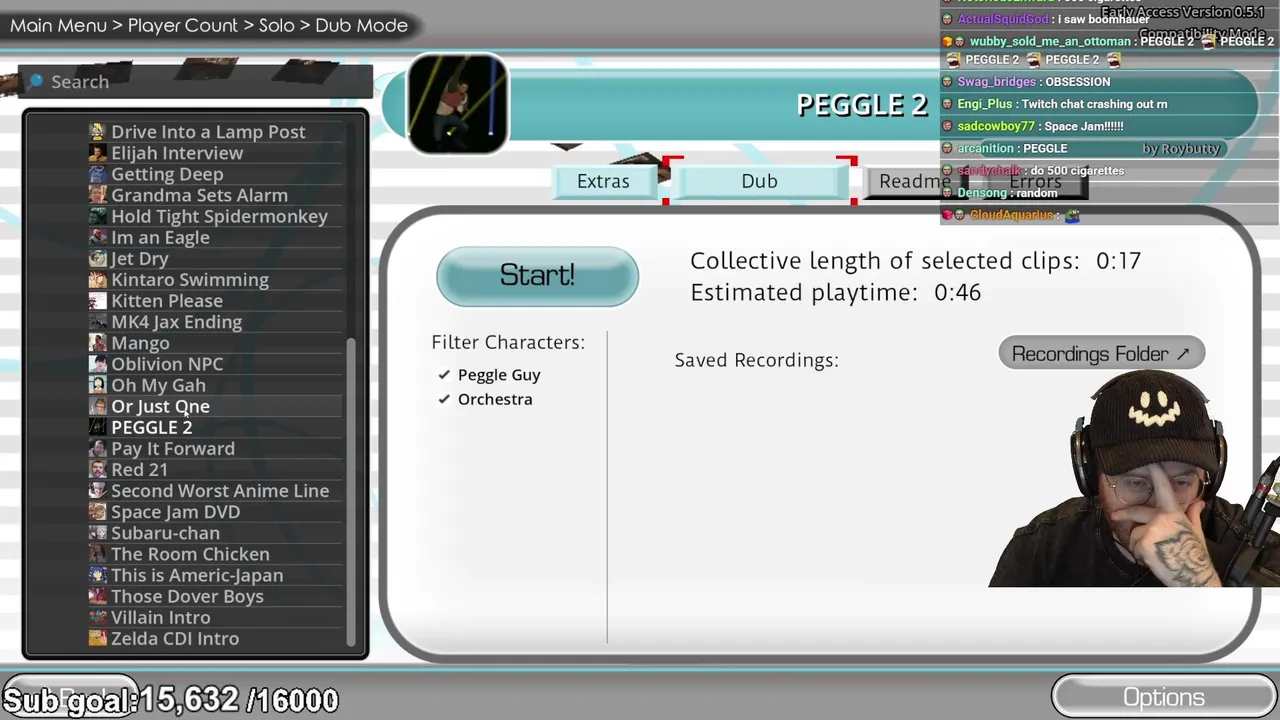
Task: Select the Oh My Gah clip name
Action: [158, 385]
